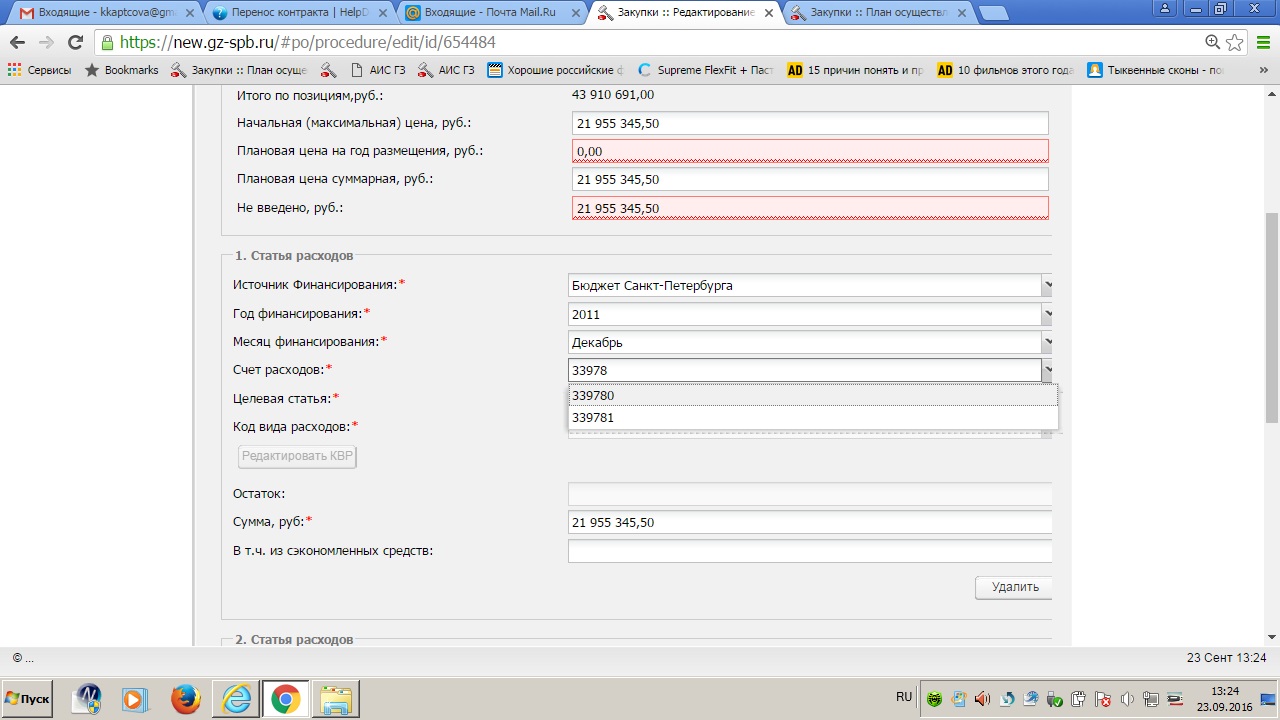This screenshot has width=1280, height=720.
Task: Bookmark this page with the star icon
Action: click(1235, 42)
